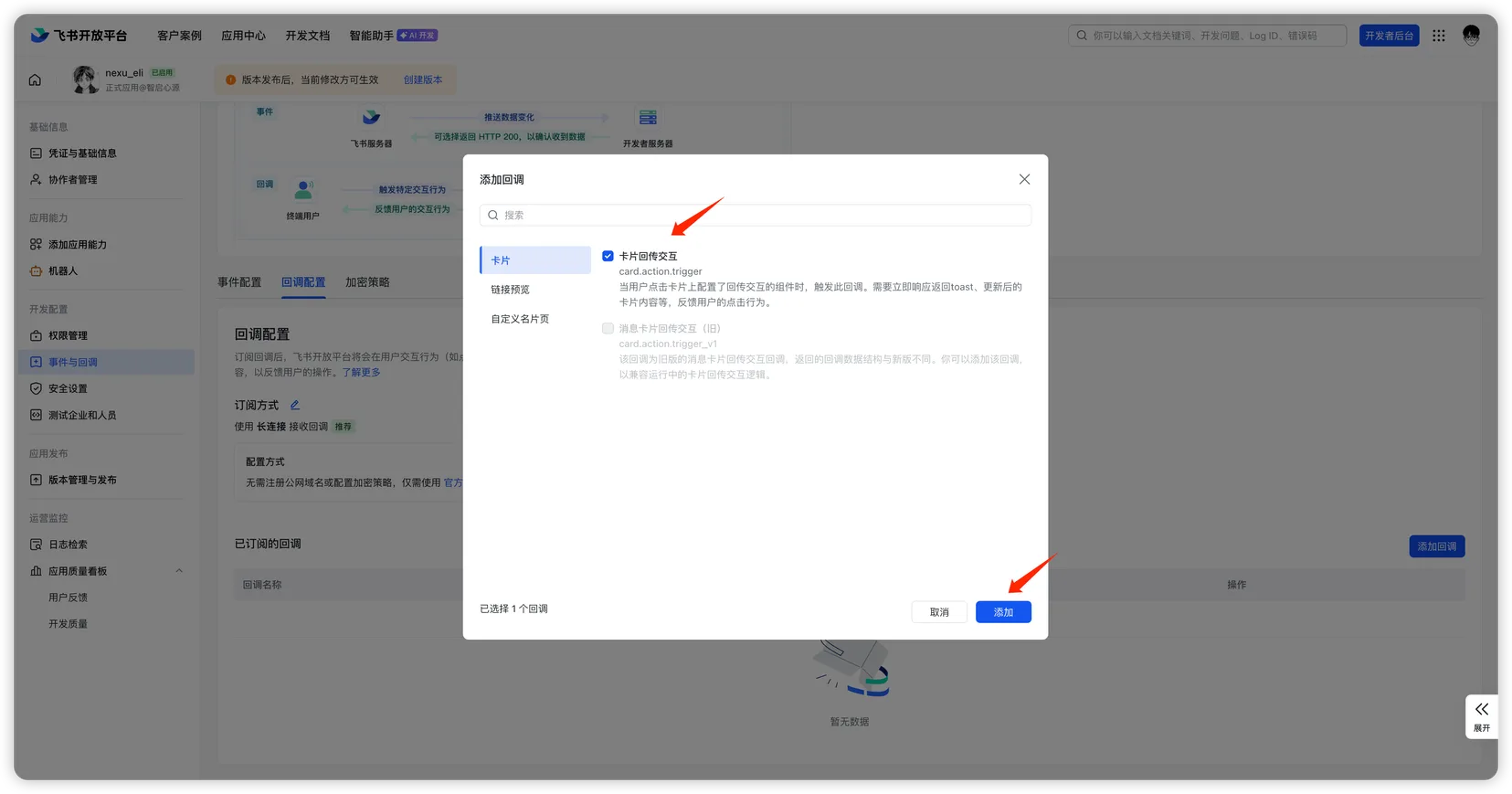This screenshot has height=794, width=1512.
Task: Collapse the 应用质量看板 section
Action: [179, 571]
